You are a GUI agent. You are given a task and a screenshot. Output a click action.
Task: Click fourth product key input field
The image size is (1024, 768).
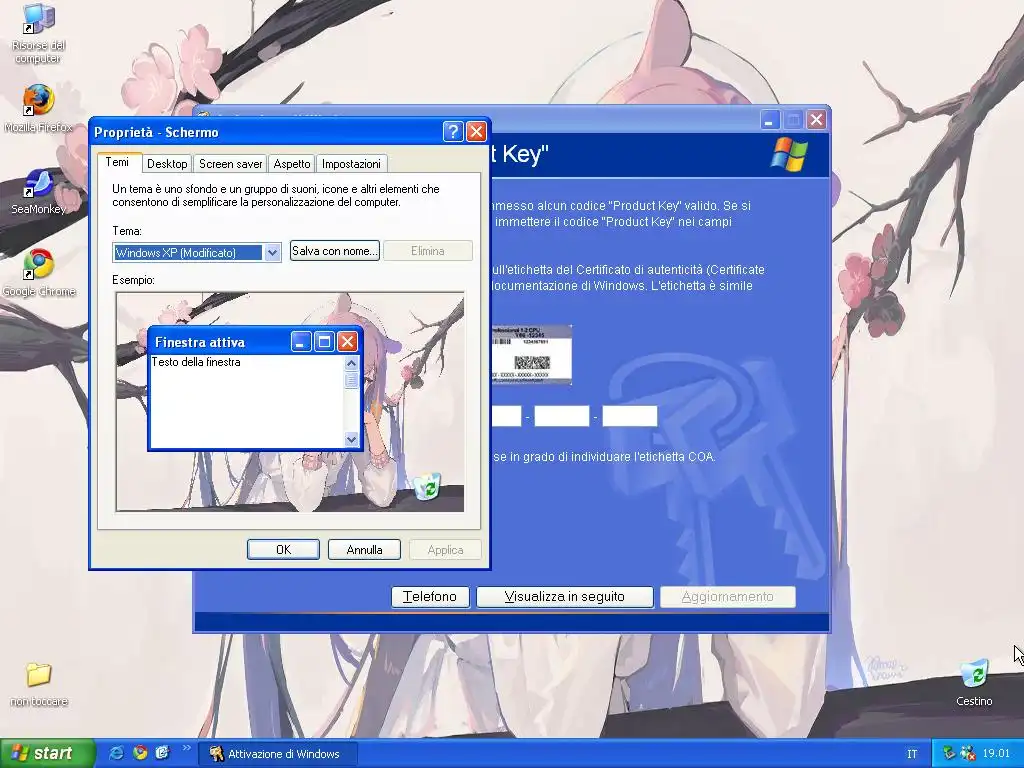coord(562,416)
